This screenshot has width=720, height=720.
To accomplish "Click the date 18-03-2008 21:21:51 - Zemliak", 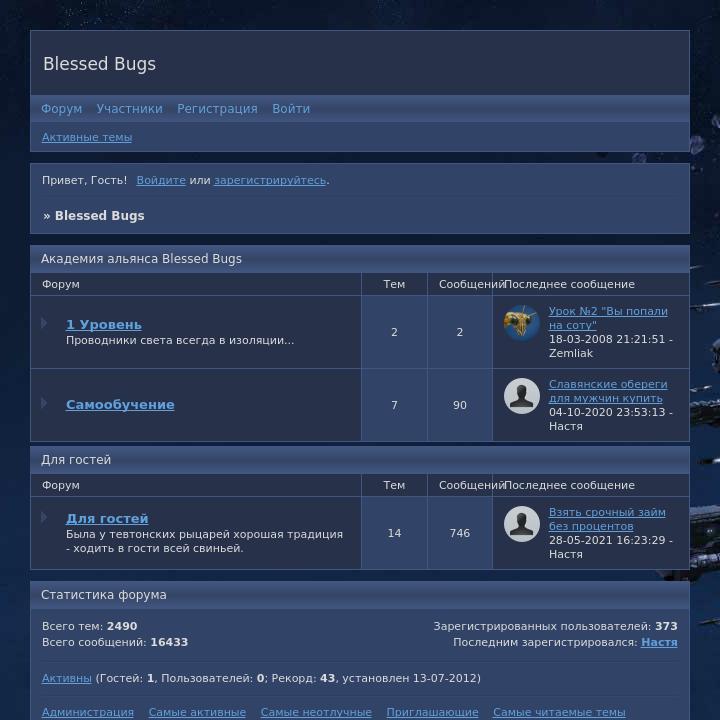I will (x=611, y=346).
